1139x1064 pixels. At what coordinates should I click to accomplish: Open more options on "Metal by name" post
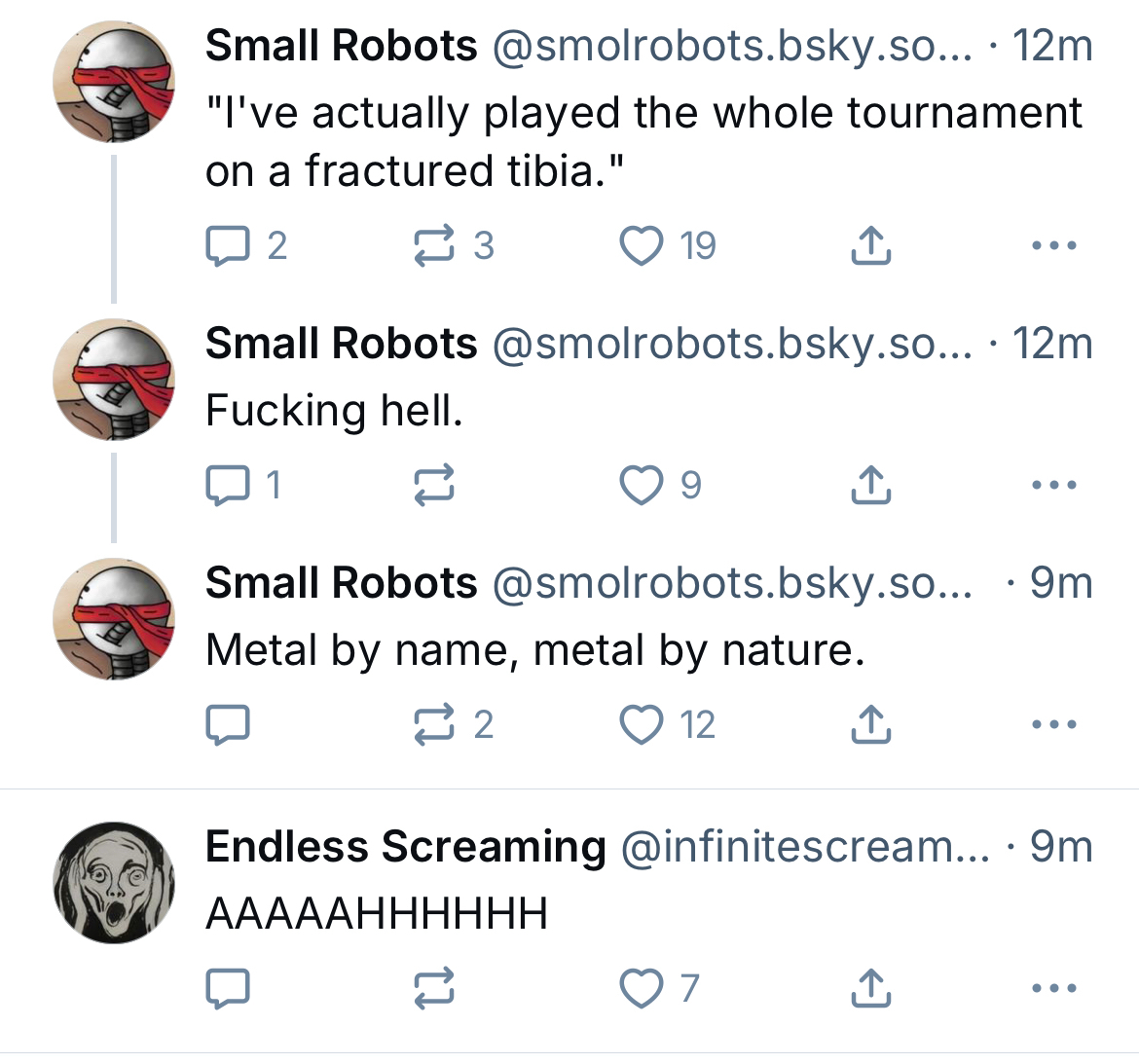(1054, 724)
